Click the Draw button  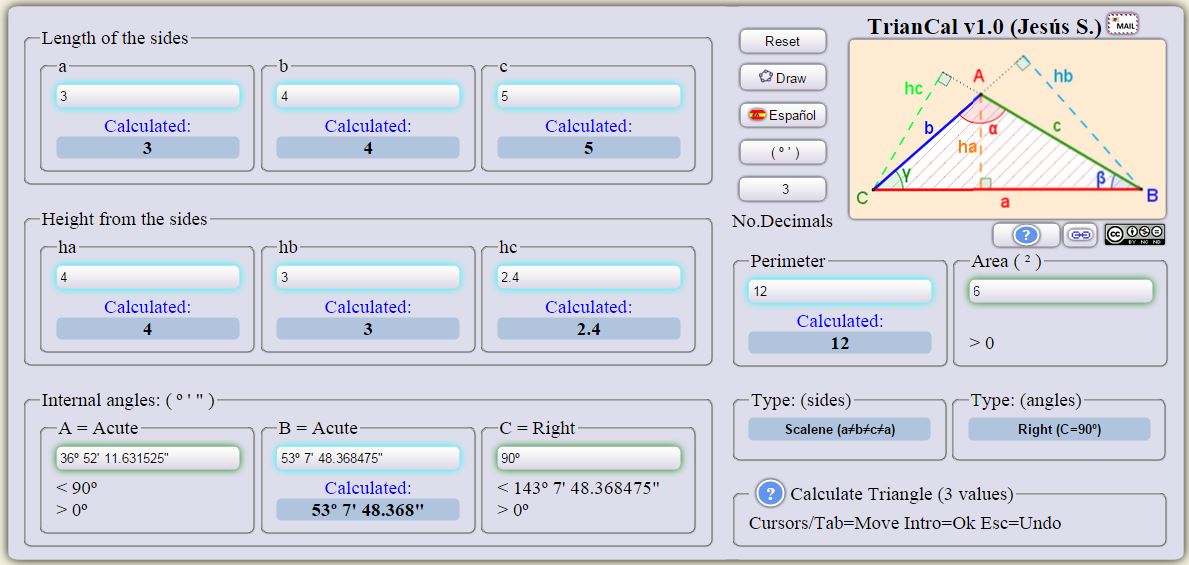coord(783,77)
